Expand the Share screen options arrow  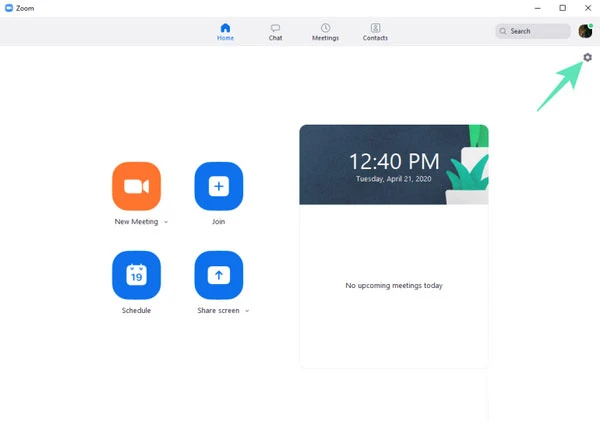pos(247,311)
